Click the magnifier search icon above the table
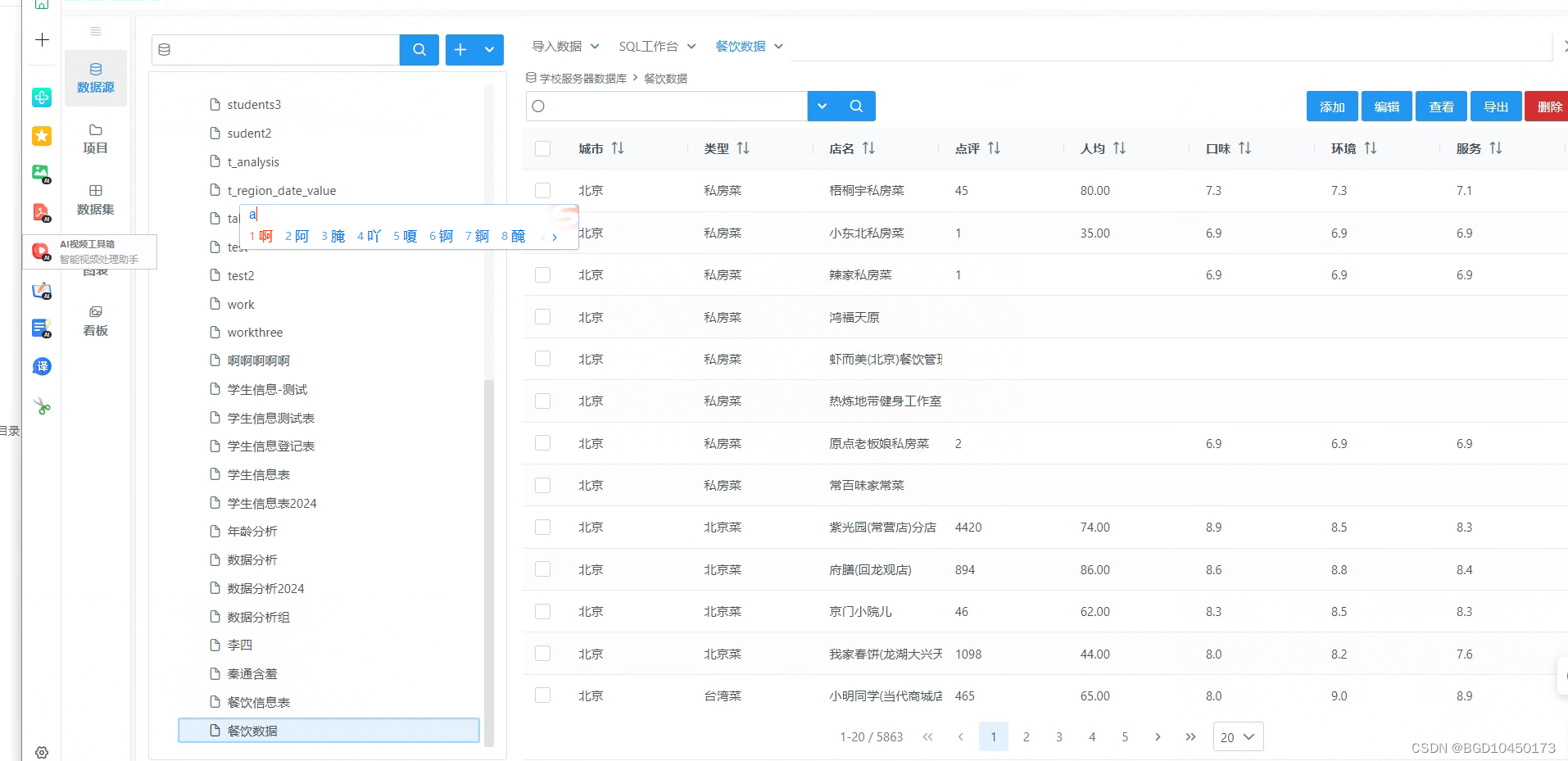This screenshot has height=761, width=1568. tap(856, 106)
